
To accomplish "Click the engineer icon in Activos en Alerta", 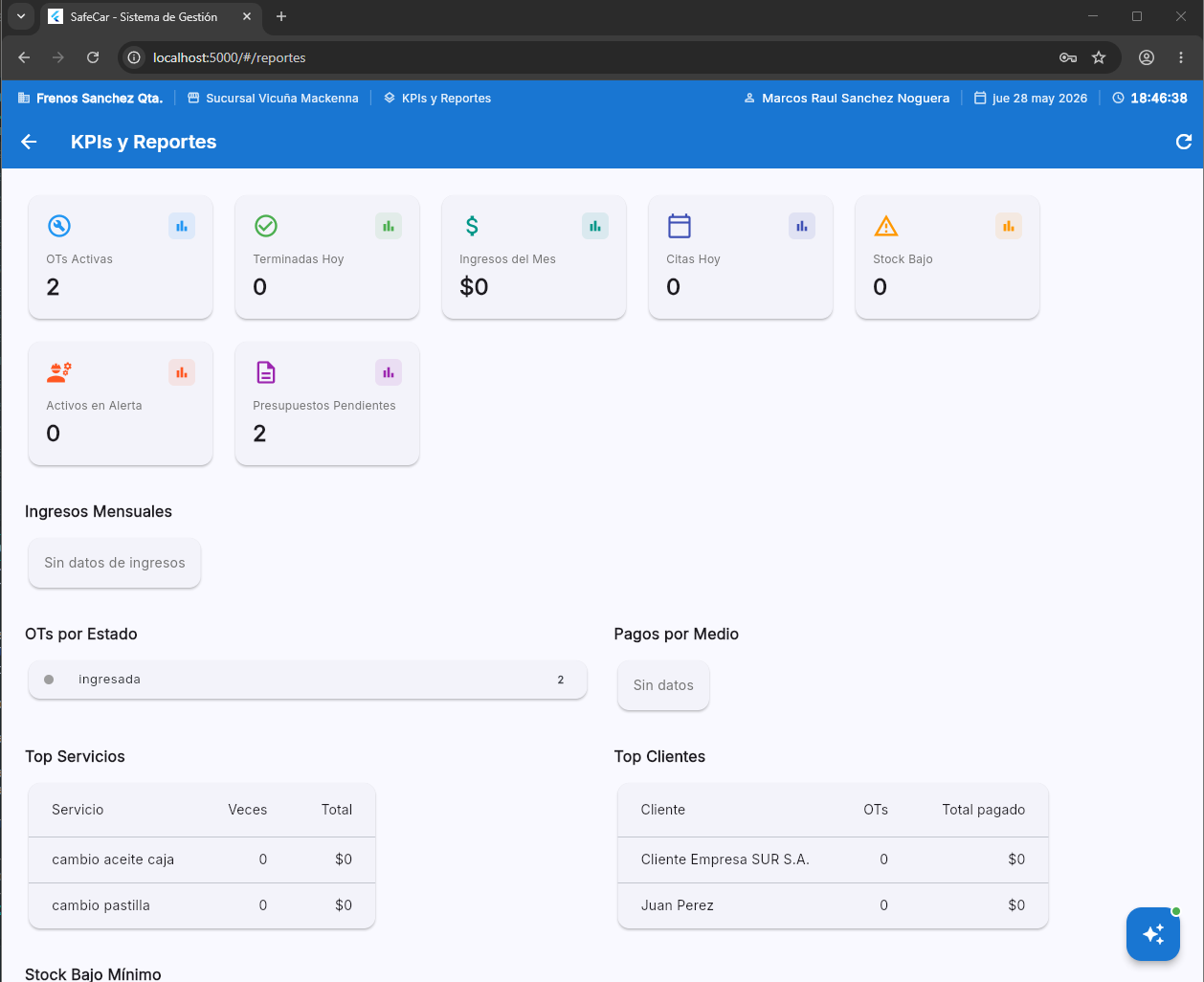I will point(59,372).
